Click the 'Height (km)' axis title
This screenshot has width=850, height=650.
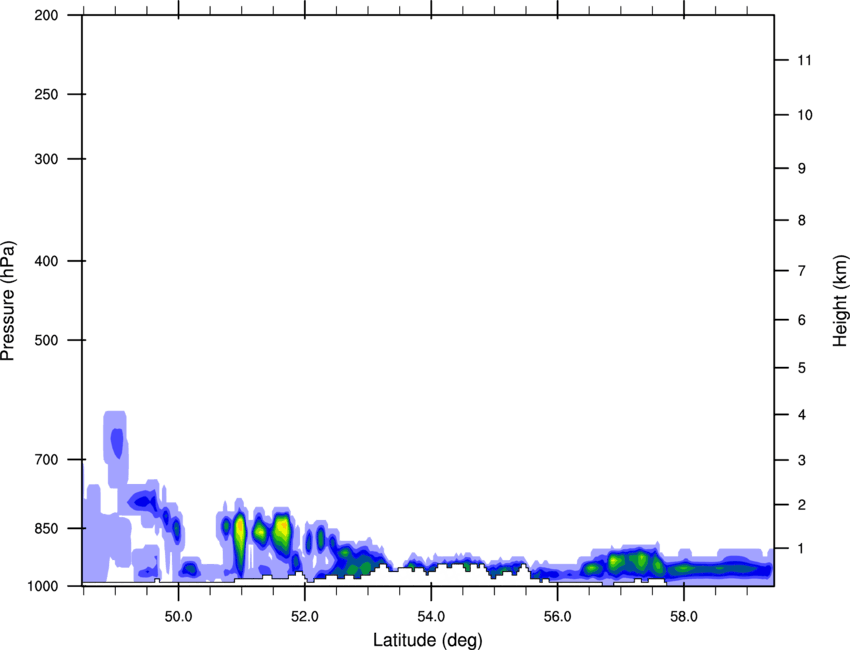pos(840,301)
